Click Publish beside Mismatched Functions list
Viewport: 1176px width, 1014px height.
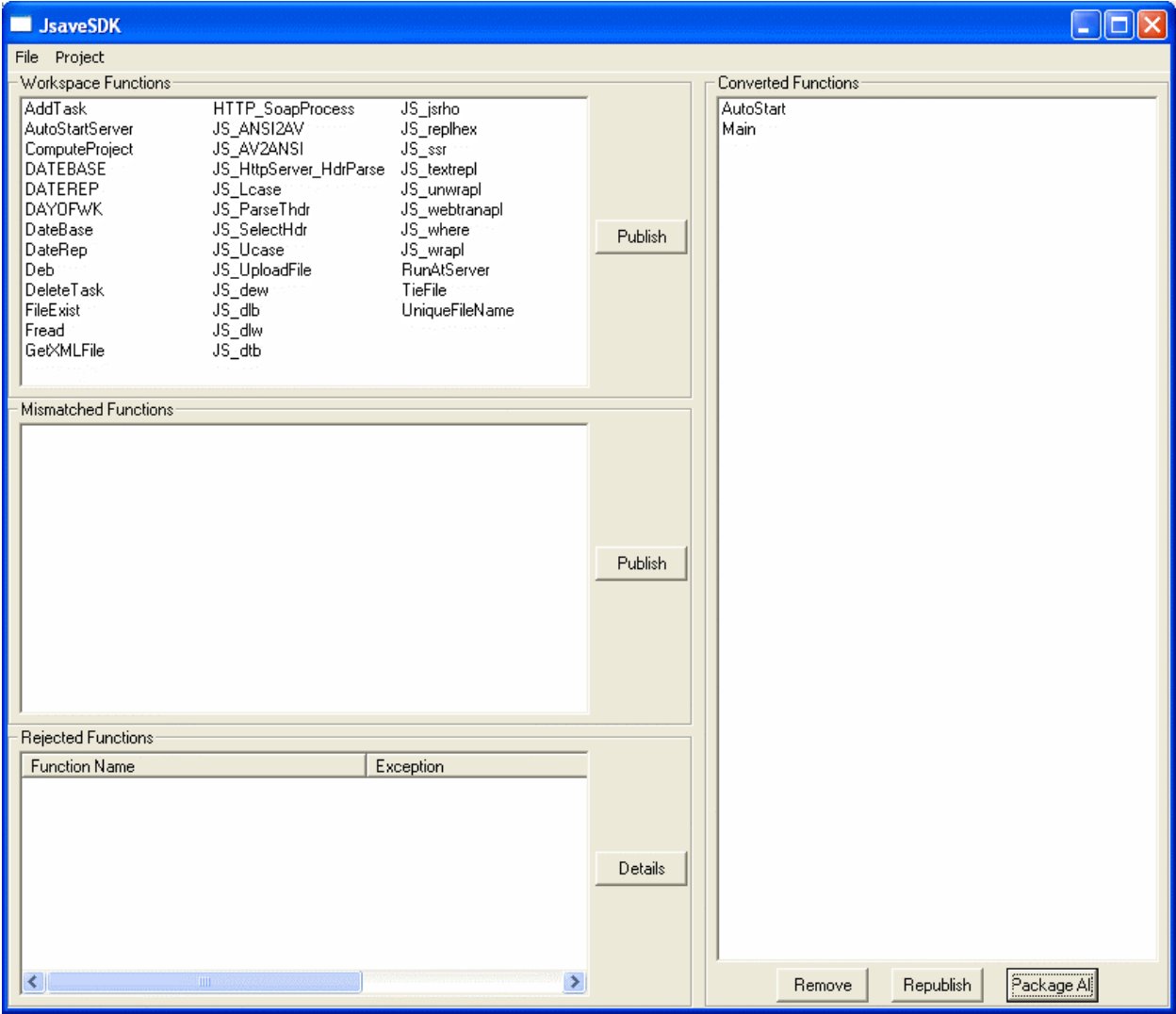click(641, 564)
